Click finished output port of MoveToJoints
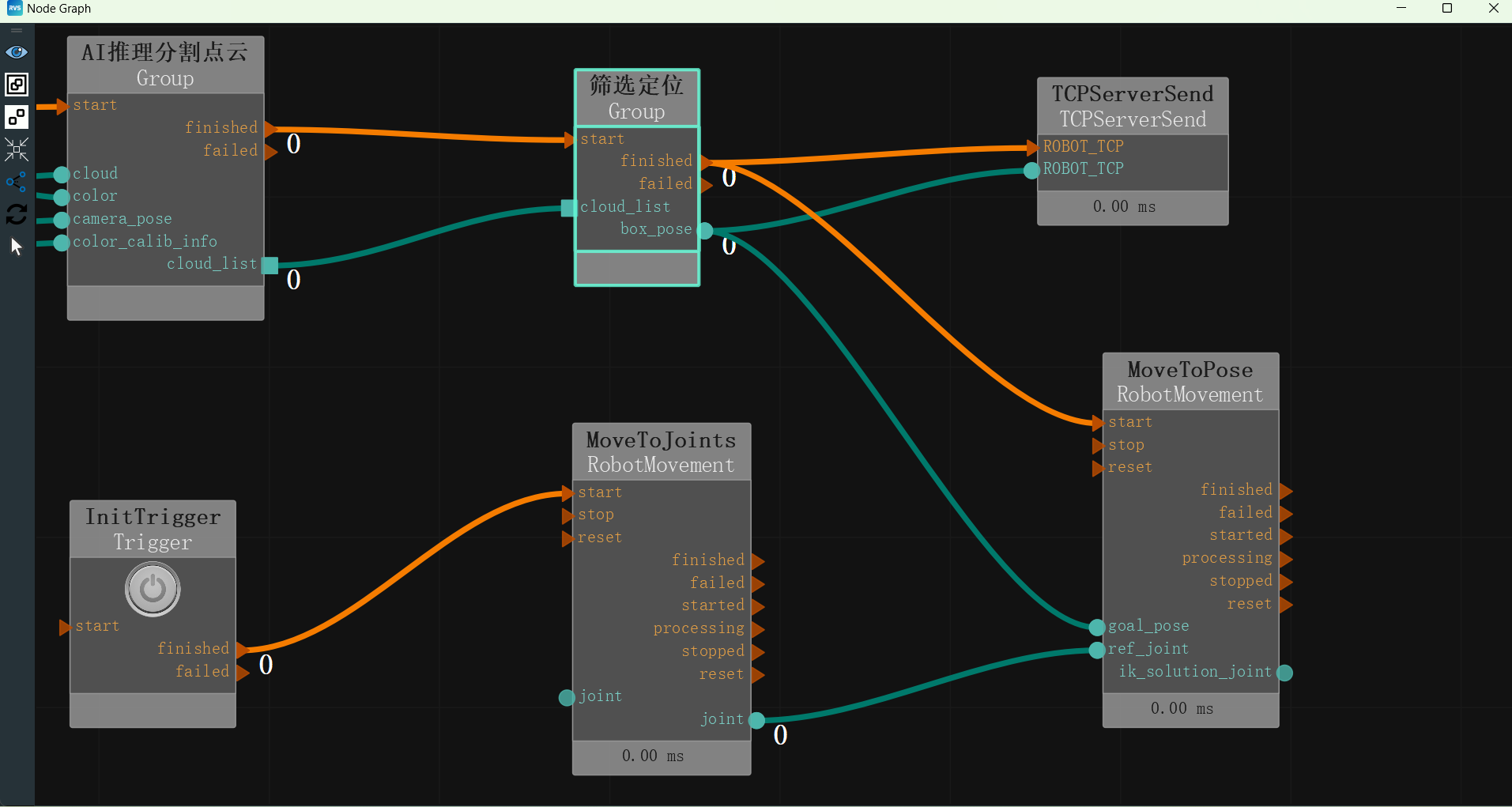This screenshot has height=807, width=1512. point(758,561)
